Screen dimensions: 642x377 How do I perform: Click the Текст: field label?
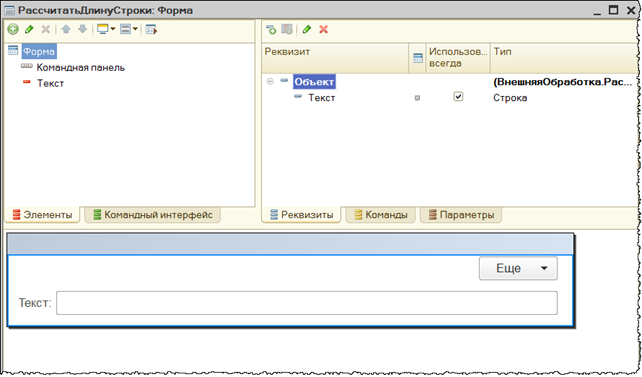[x=35, y=303]
